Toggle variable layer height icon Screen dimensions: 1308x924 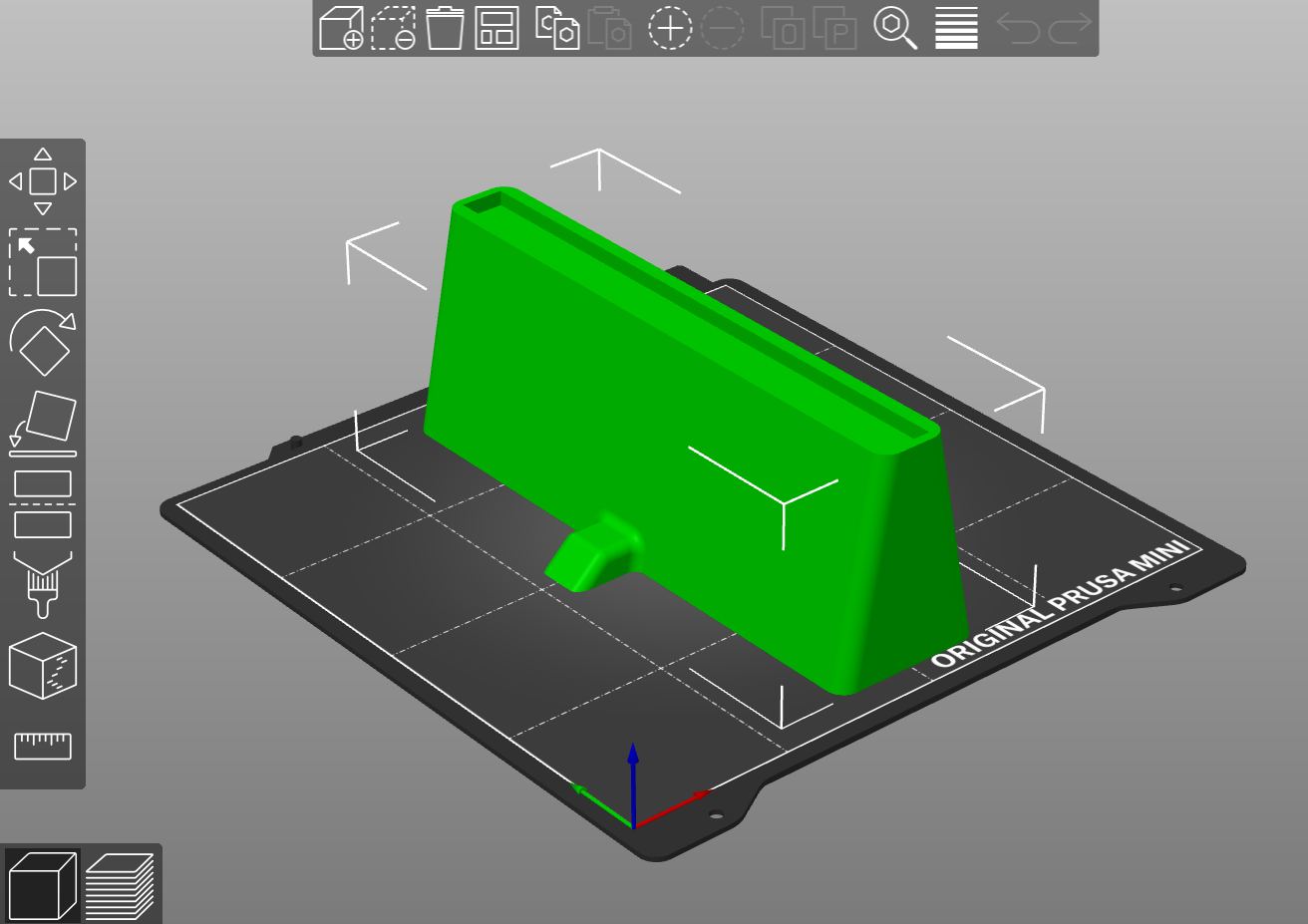coord(956,28)
